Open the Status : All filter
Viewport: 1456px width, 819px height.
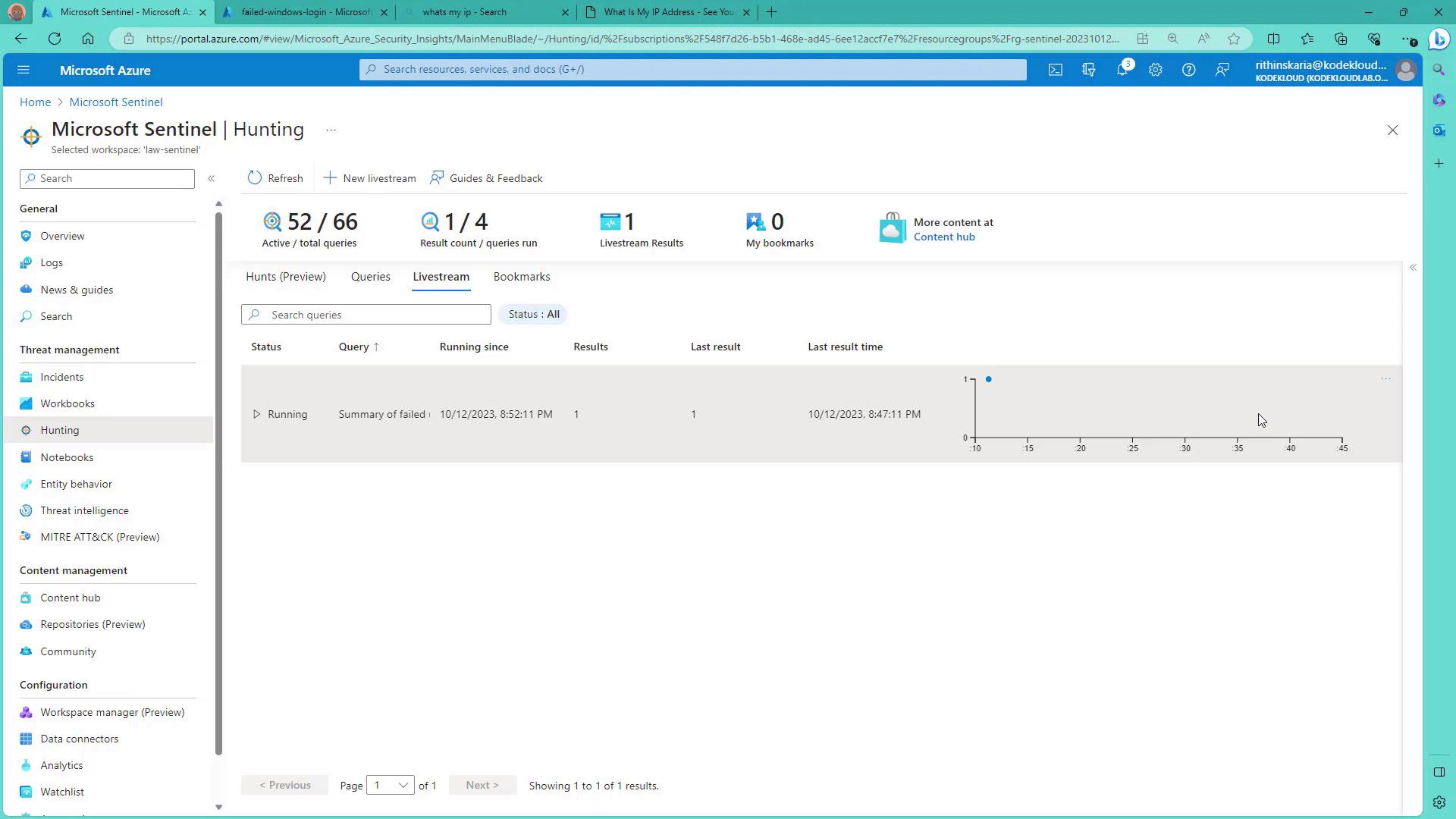[533, 314]
